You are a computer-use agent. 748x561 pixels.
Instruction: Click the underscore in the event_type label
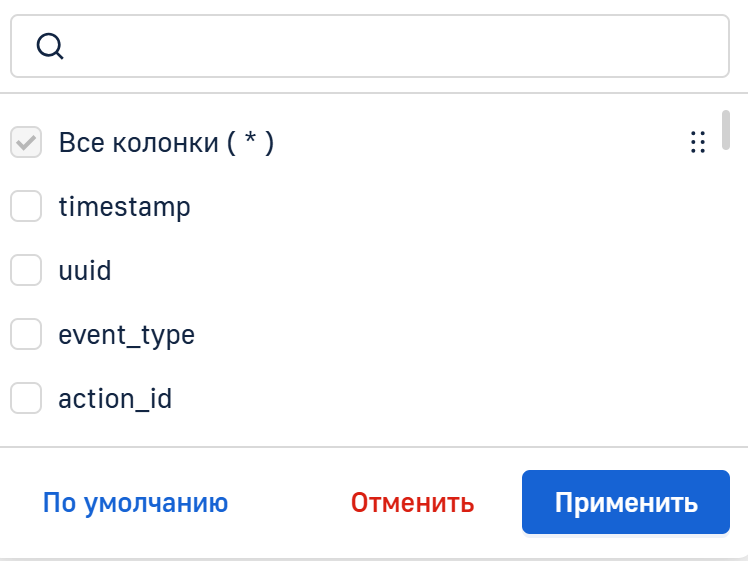click(133, 344)
